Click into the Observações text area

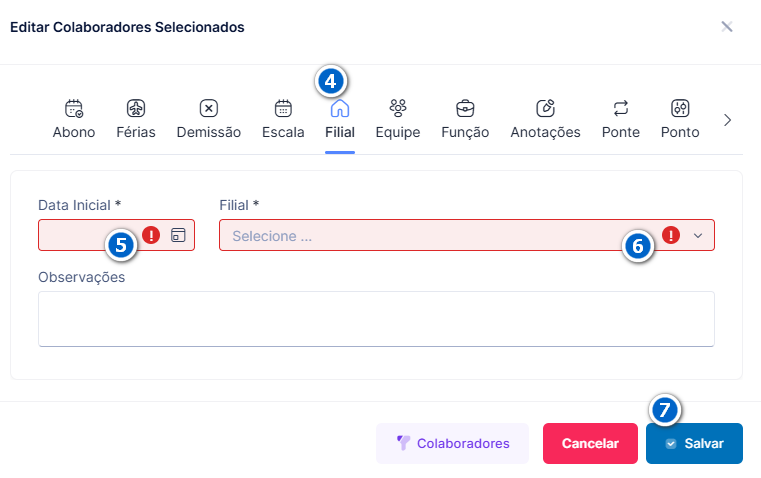[376, 319]
